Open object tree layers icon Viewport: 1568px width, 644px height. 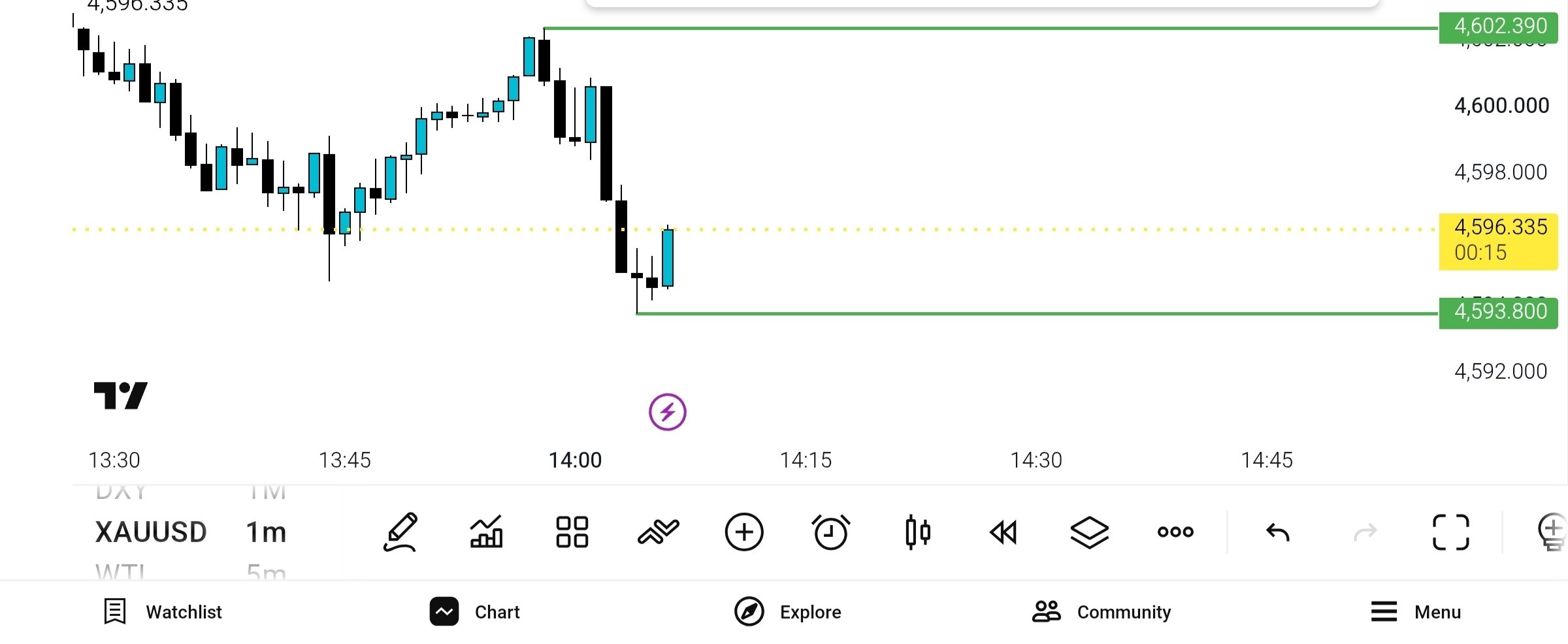(1089, 532)
